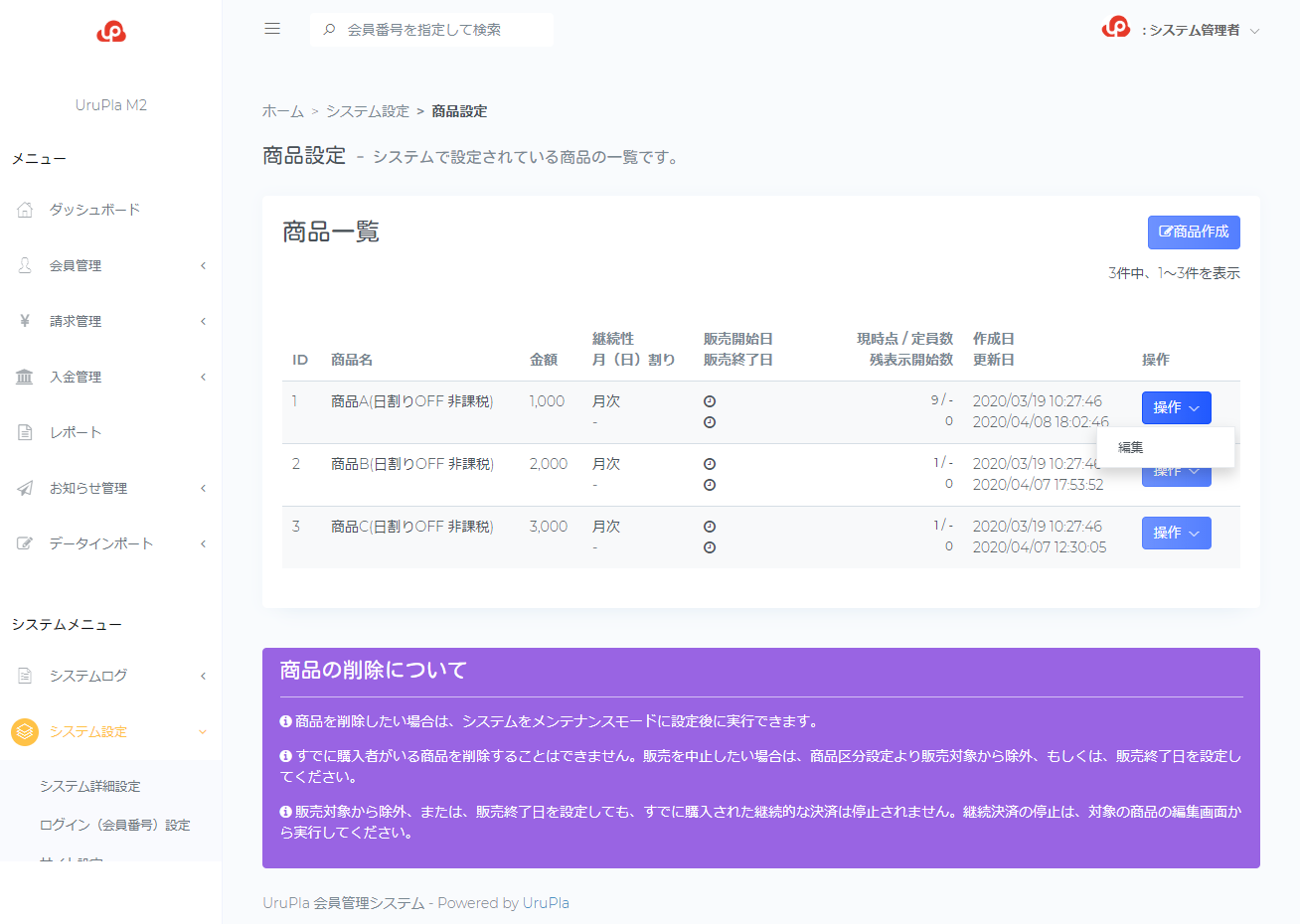1300x924 pixels.
Task: Click the ダッシュボード home icon
Action: tap(25, 210)
